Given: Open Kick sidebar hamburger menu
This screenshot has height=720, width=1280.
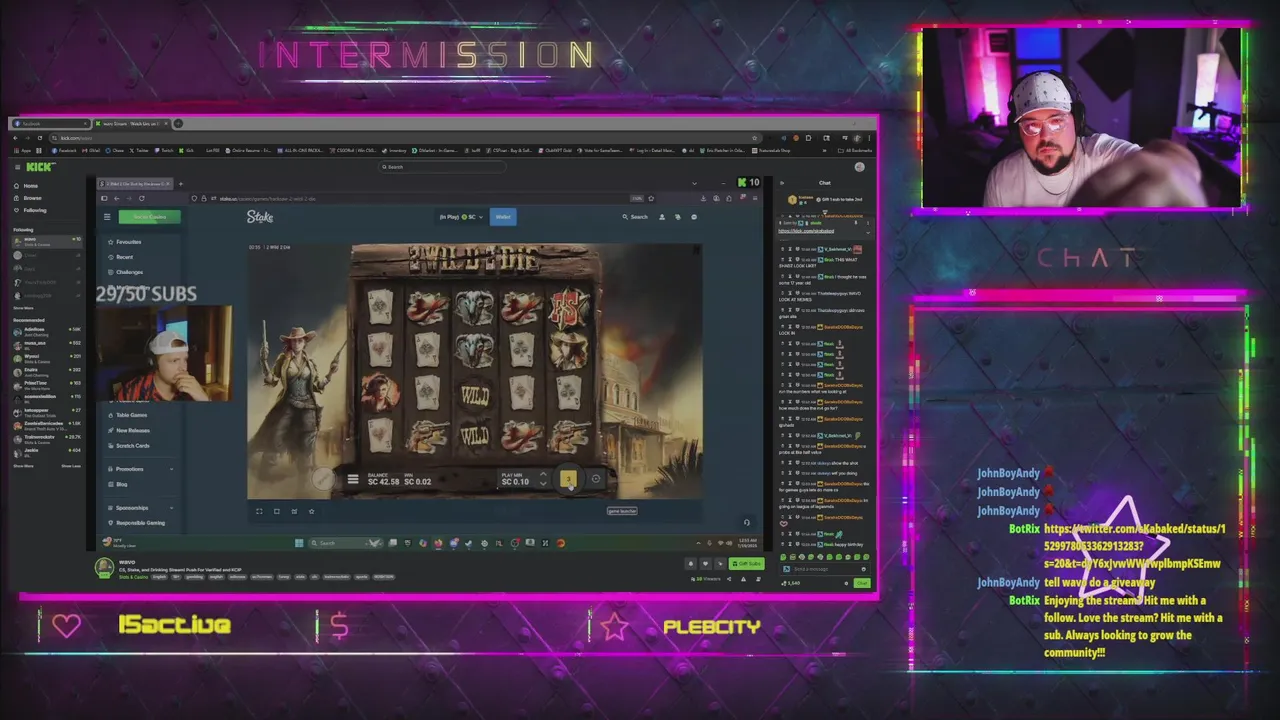Looking at the screenshot, I should [16, 167].
